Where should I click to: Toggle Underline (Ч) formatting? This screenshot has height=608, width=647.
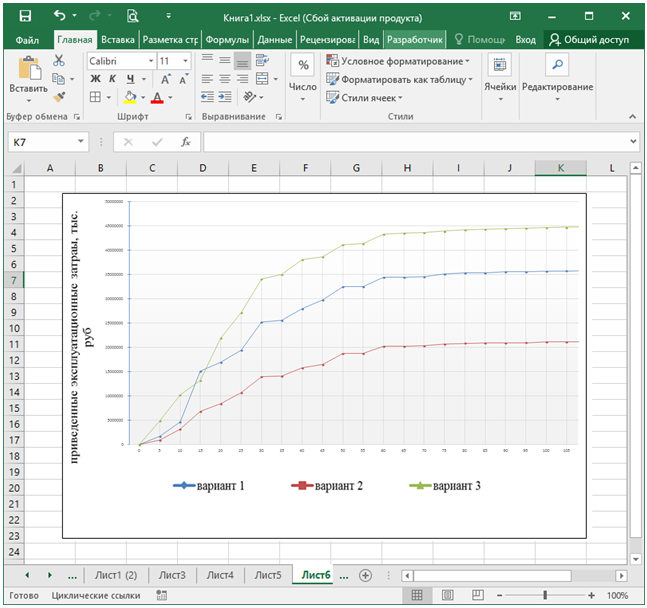tap(130, 78)
